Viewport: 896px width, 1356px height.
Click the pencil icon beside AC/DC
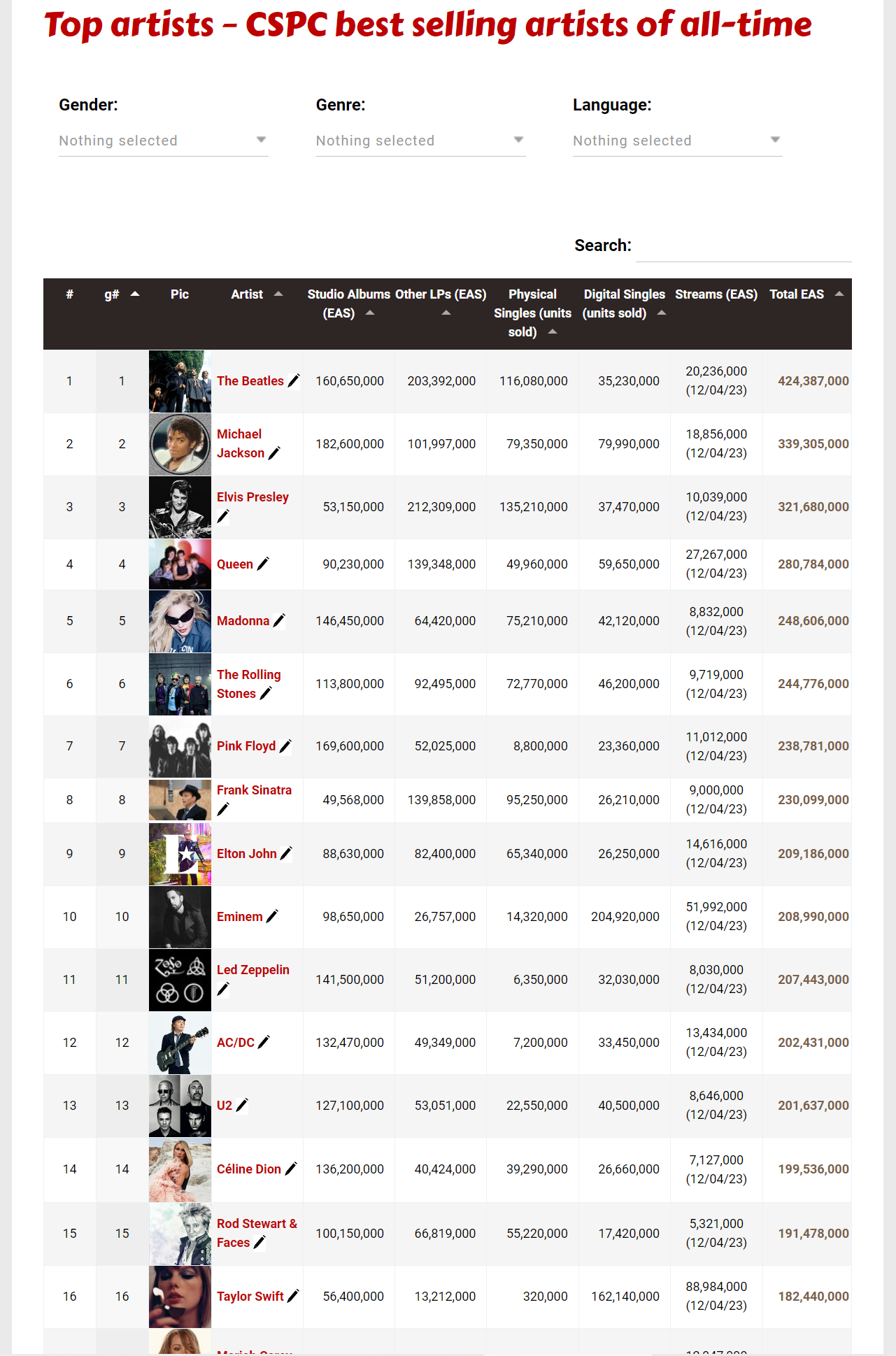264,1042
